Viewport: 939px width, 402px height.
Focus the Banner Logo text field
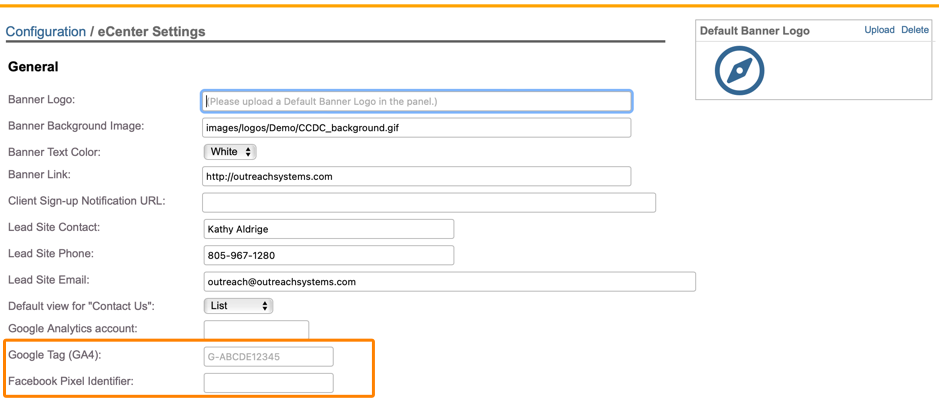point(417,101)
